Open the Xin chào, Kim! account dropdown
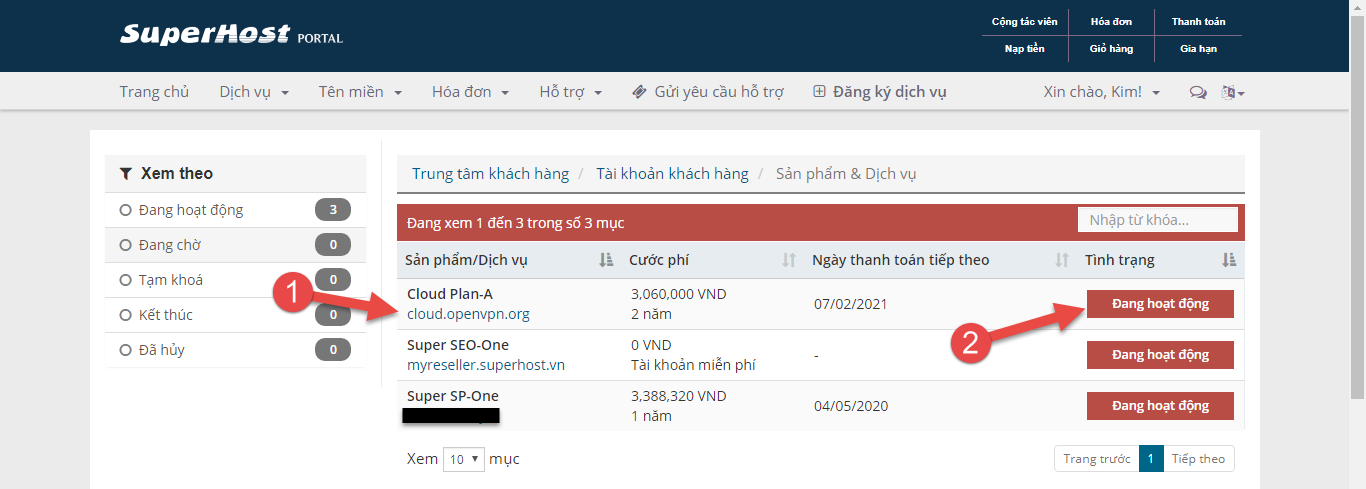The height and width of the screenshot is (489, 1366). pos(1101,92)
